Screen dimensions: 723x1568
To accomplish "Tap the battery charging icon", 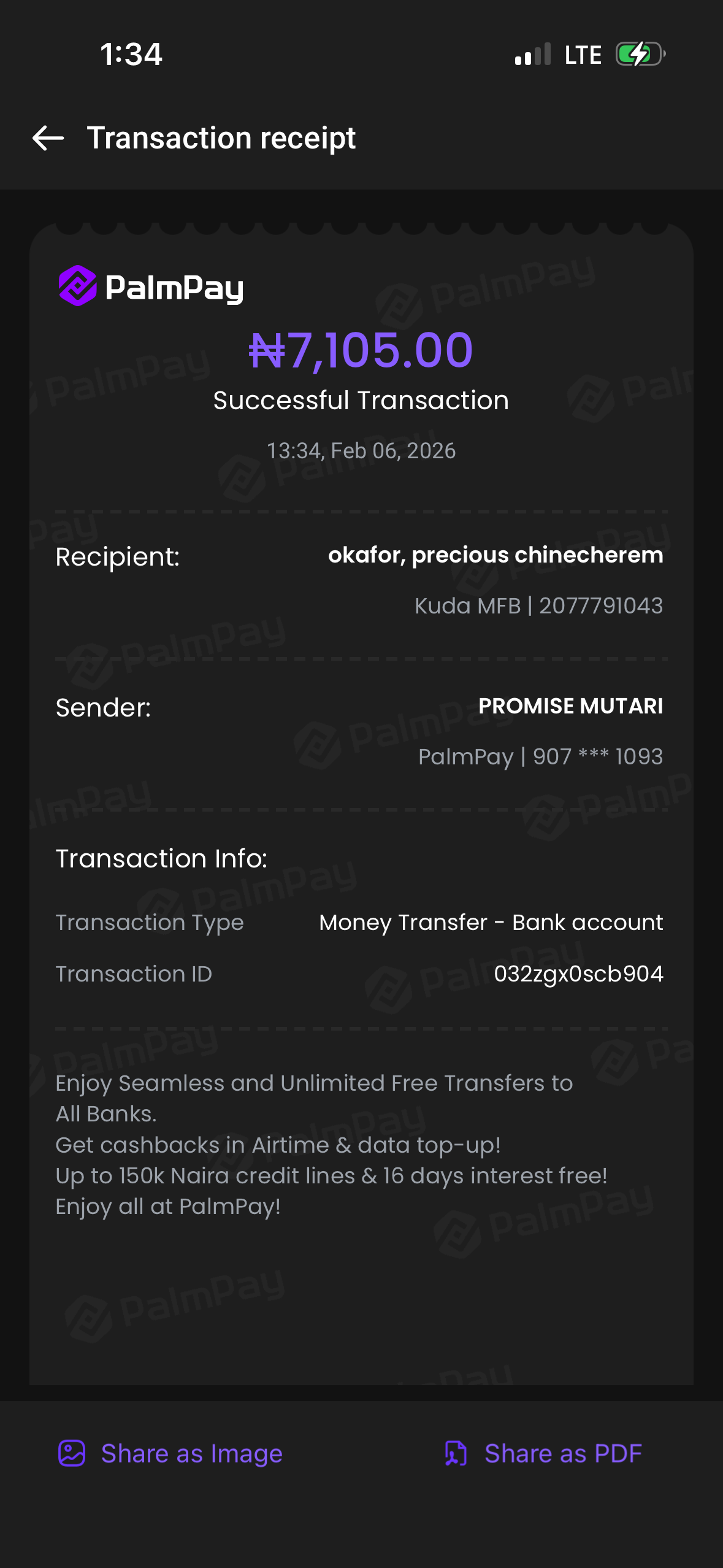I will point(640,54).
